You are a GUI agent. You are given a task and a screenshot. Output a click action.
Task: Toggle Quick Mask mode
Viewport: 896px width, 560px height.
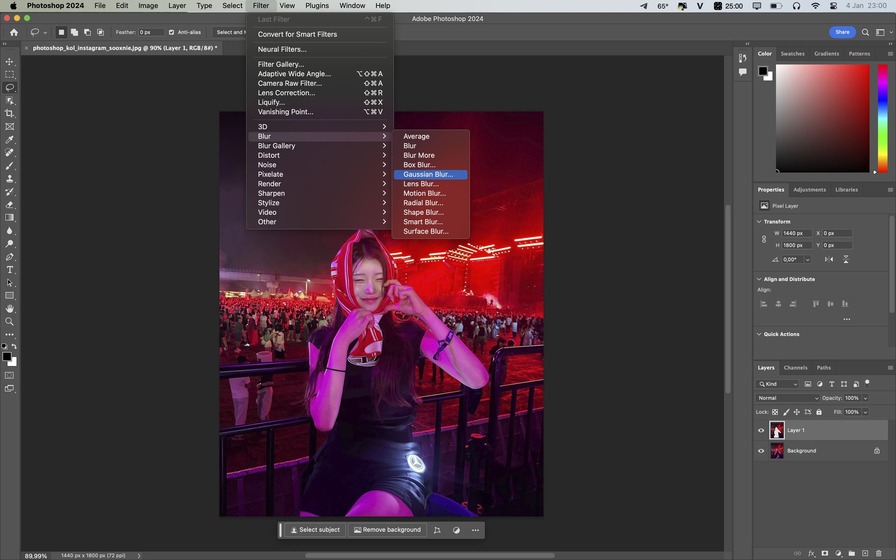click(x=9, y=375)
